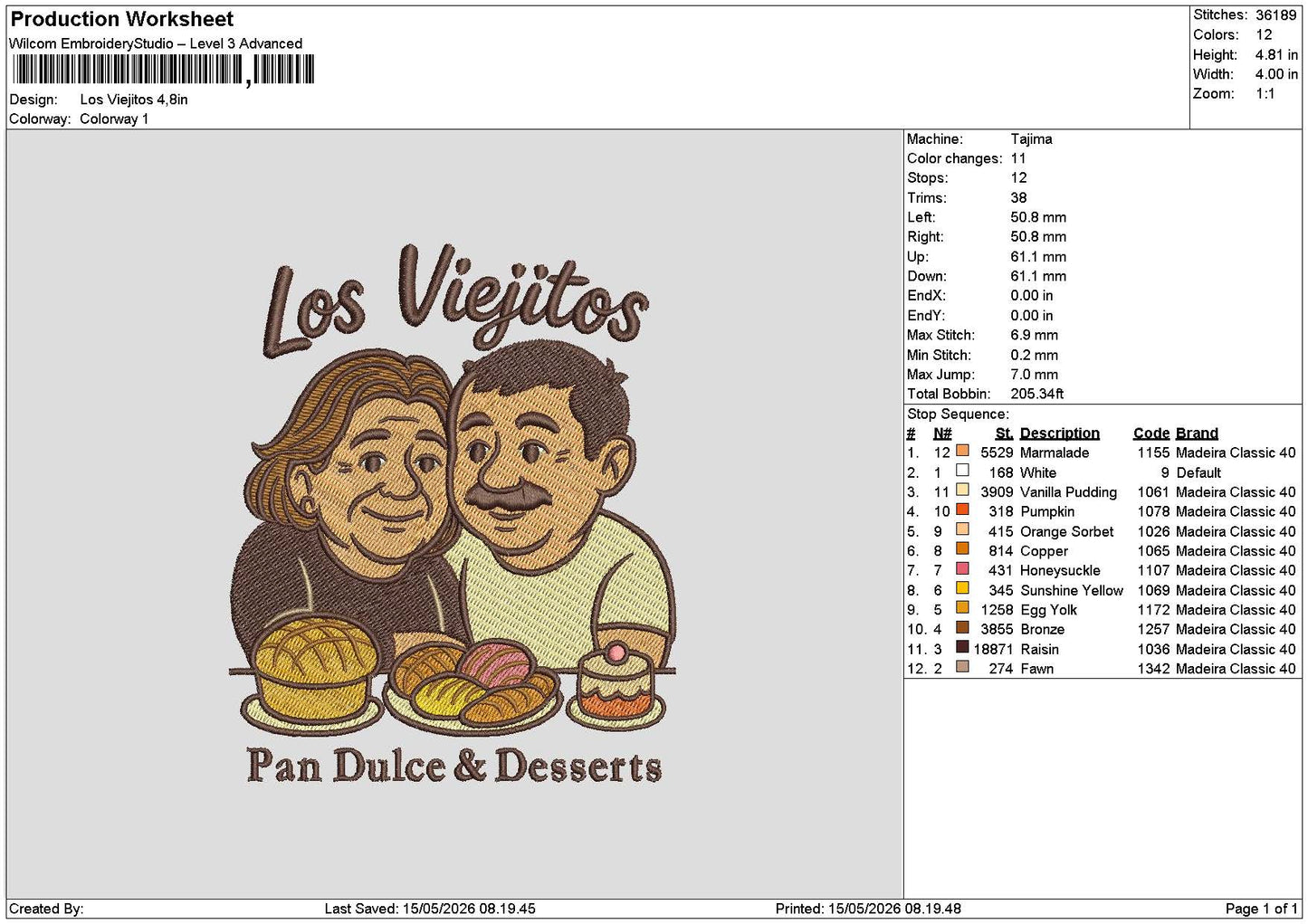Click the Wilcom EmbroideryStudio – Level 3 Advanced line
The width and height of the screenshot is (1308, 924).
click(x=156, y=43)
